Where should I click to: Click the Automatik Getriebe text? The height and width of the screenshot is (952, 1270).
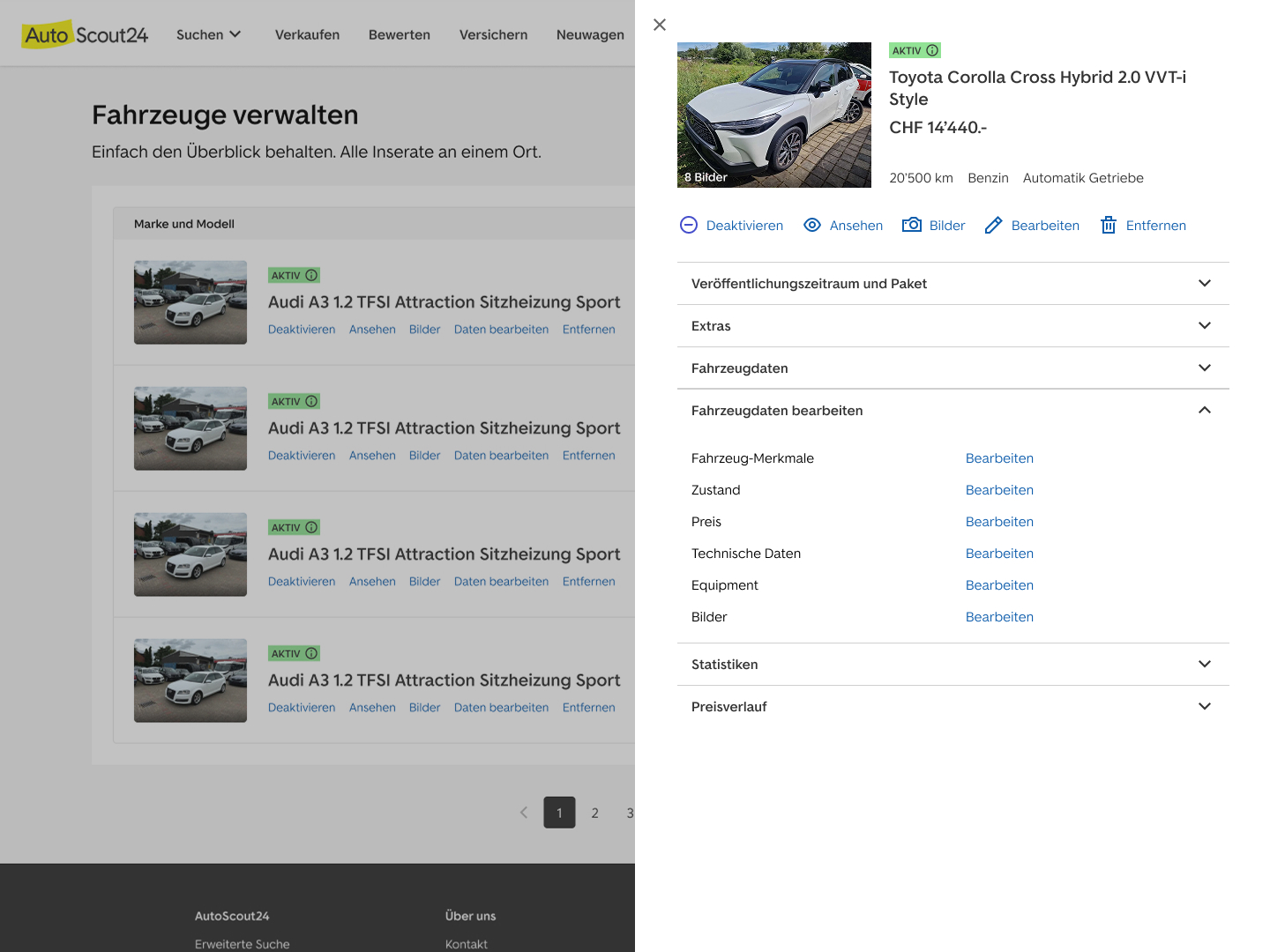pyautogui.click(x=1083, y=178)
